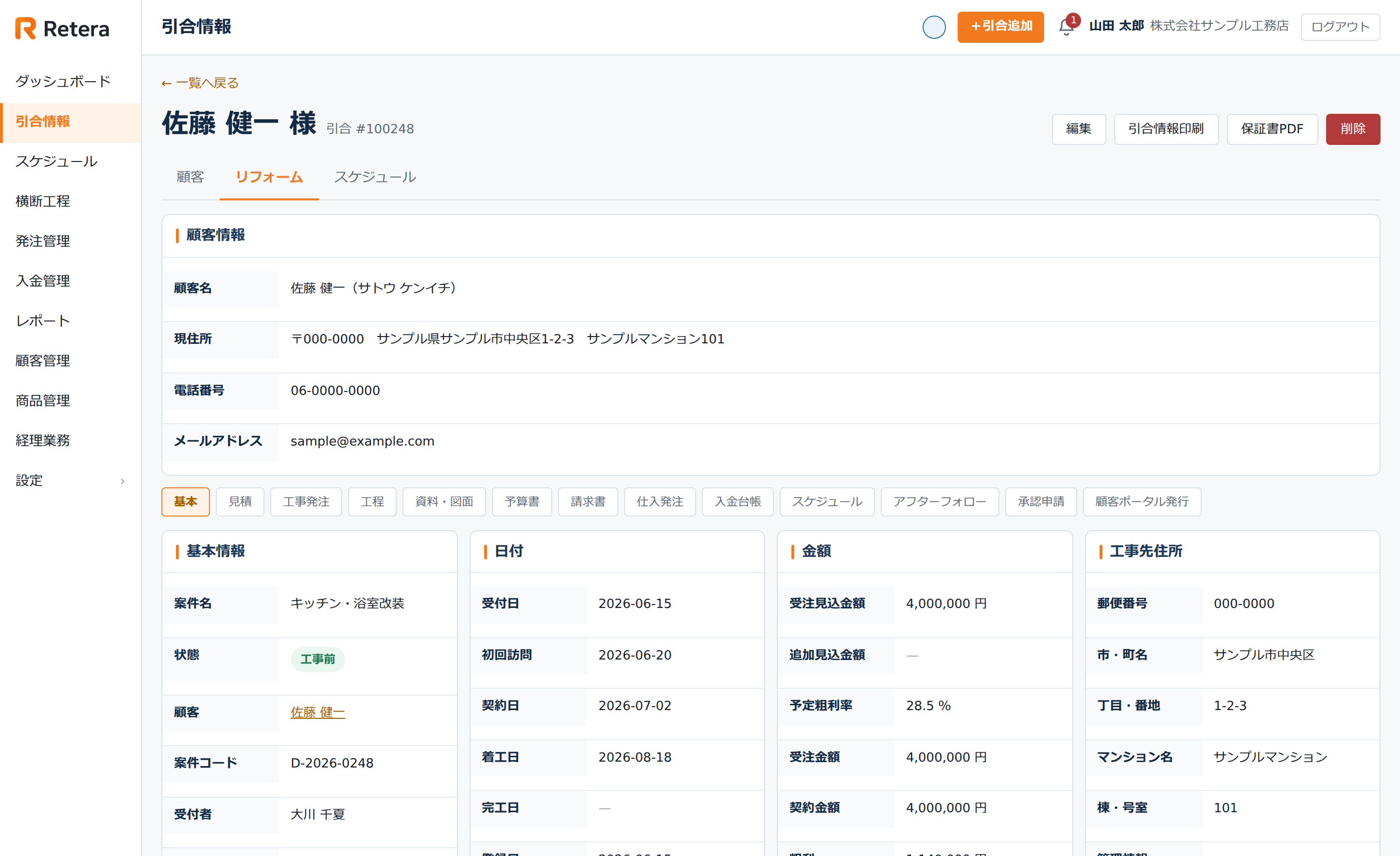Click the 工事前 status badge
Screen dimensions: 1400x856
[x=317, y=660]
